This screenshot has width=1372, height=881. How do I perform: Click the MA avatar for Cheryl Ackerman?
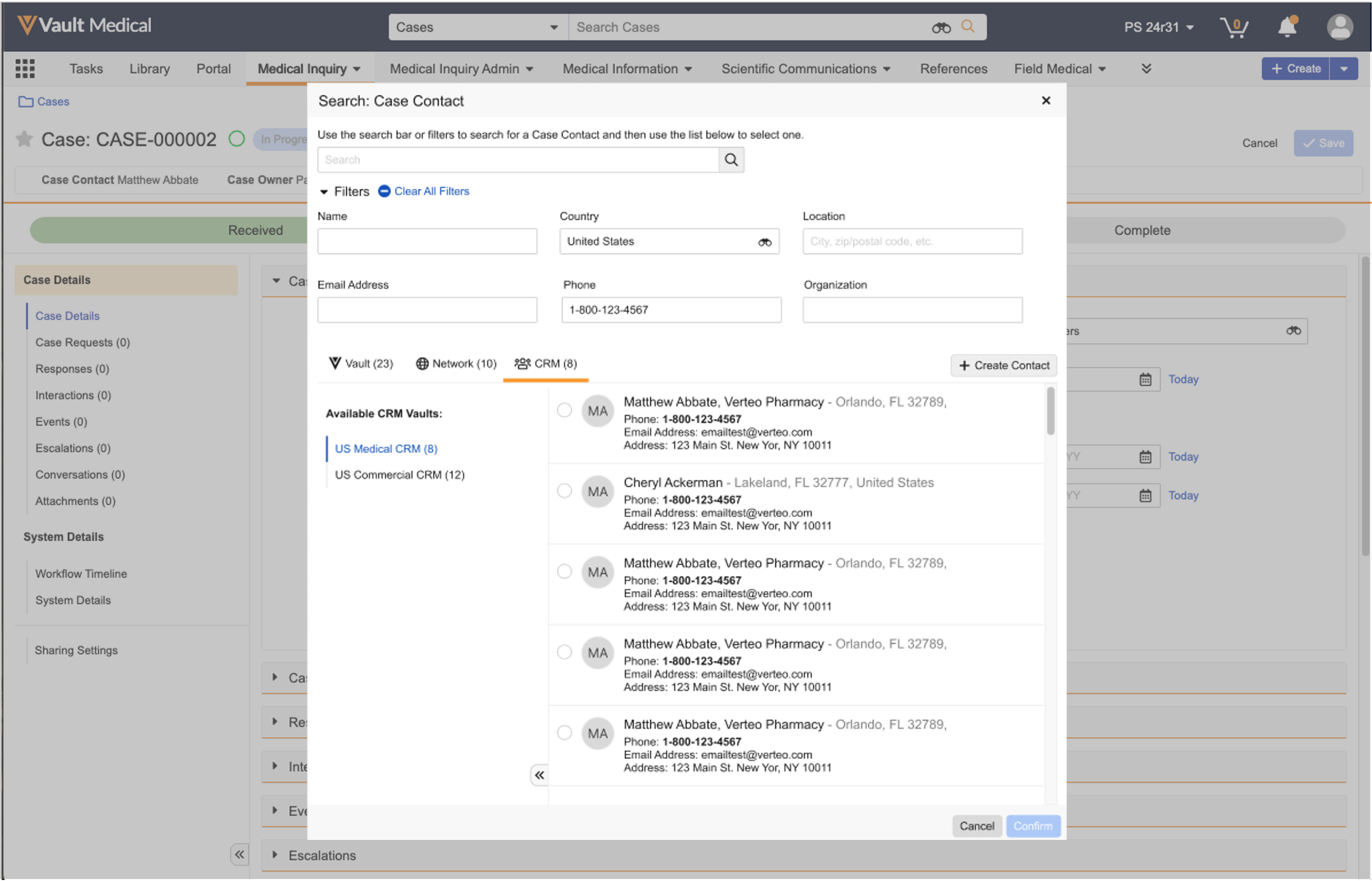pos(597,492)
